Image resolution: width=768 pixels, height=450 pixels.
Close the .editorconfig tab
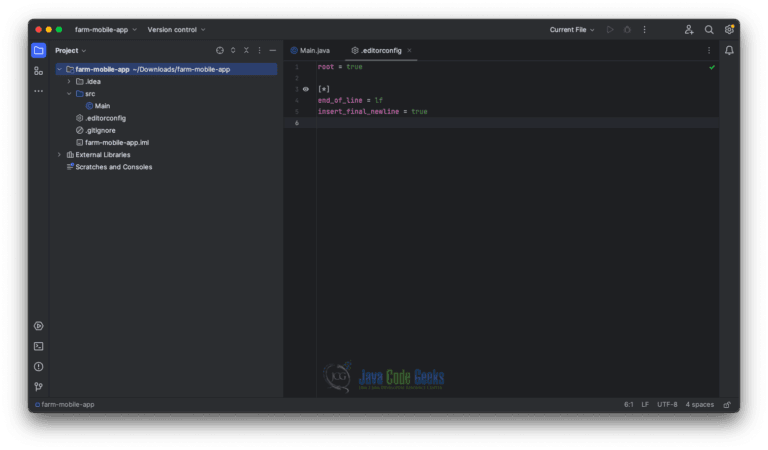pos(409,50)
